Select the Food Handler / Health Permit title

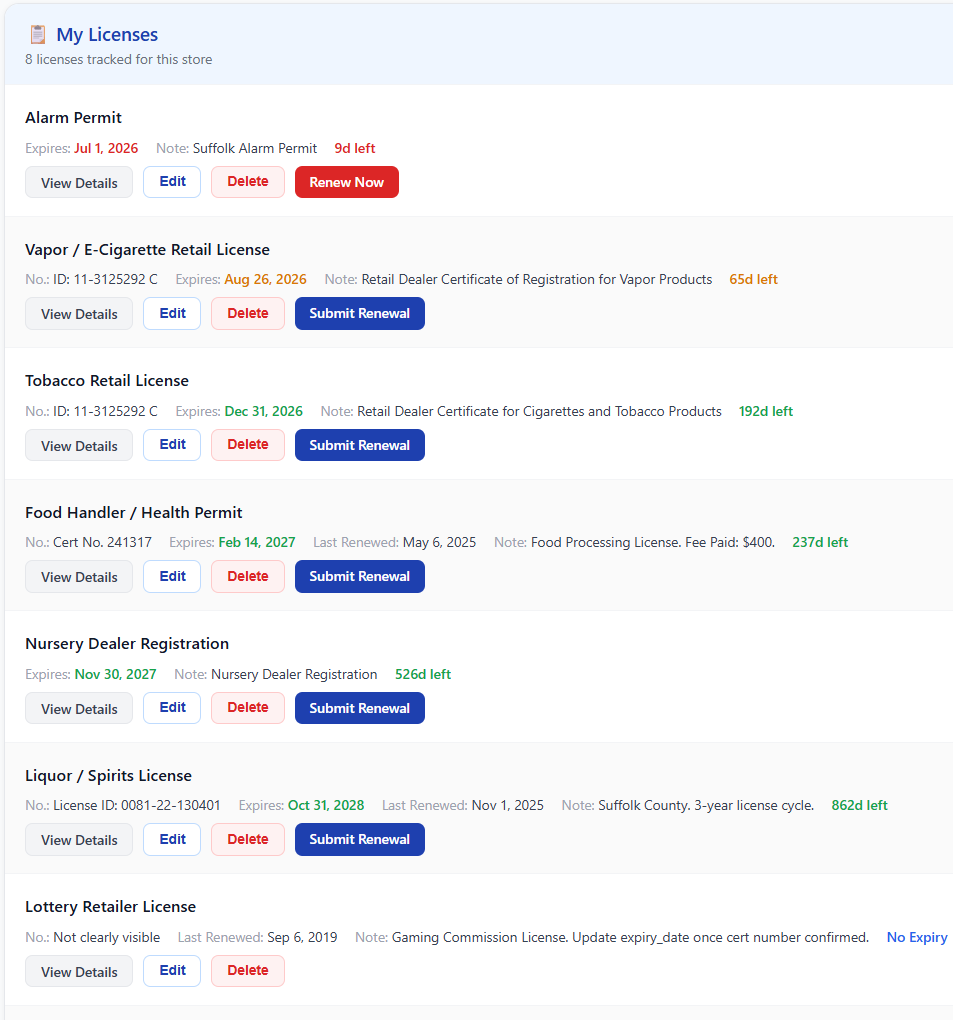(x=133, y=513)
